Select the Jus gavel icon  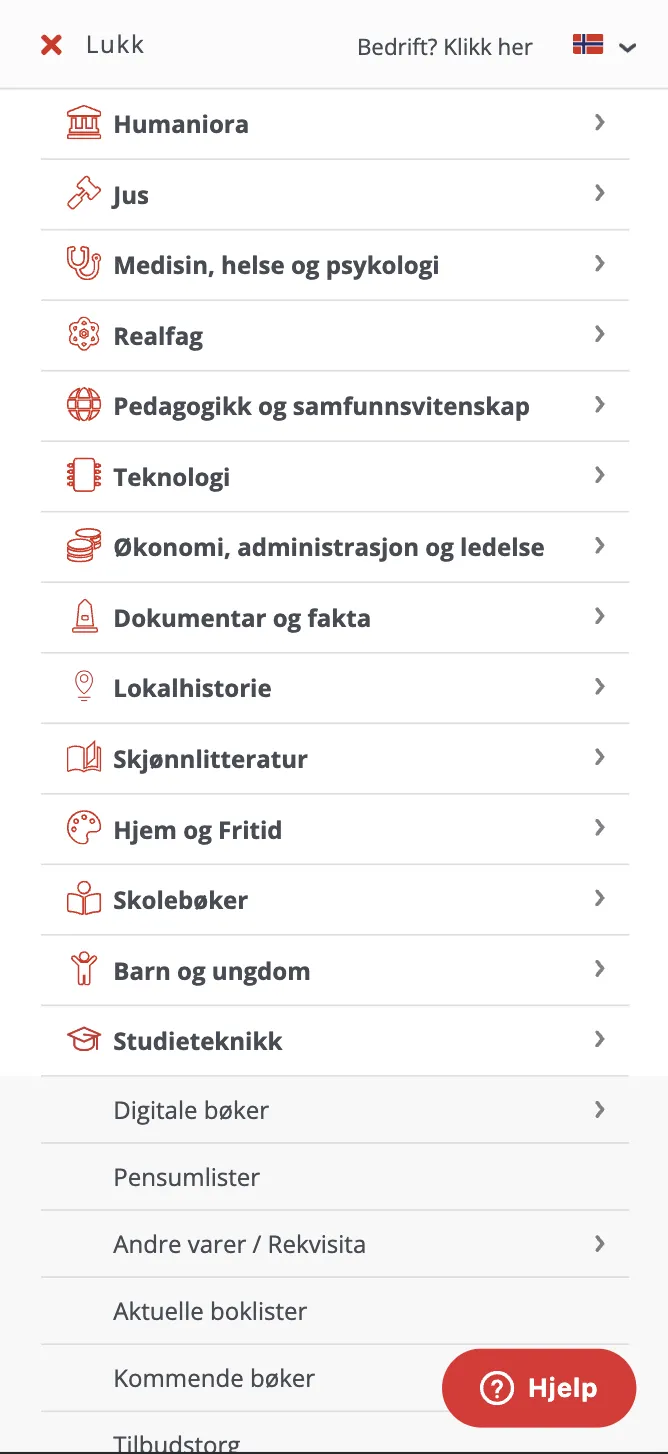(x=84, y=193)
